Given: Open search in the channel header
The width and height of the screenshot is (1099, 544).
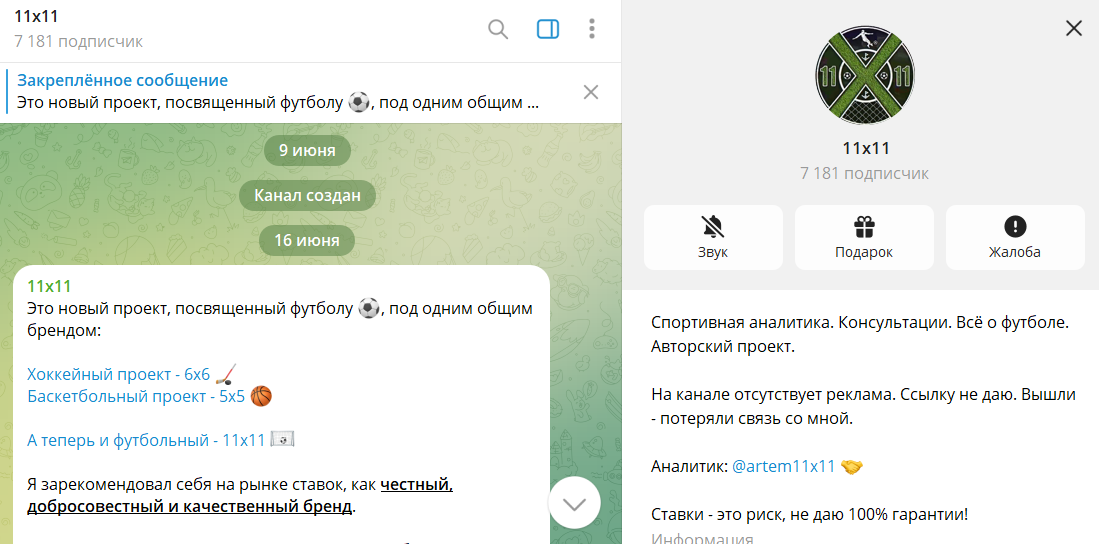Looking at the screenshot, I should 498,29.
